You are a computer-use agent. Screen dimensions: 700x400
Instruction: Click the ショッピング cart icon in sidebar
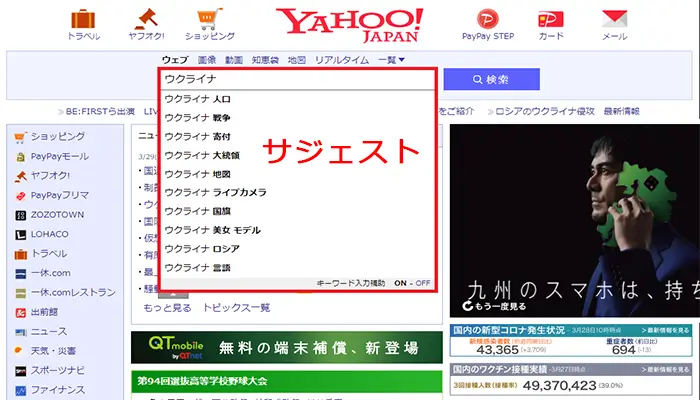[20, 137]
